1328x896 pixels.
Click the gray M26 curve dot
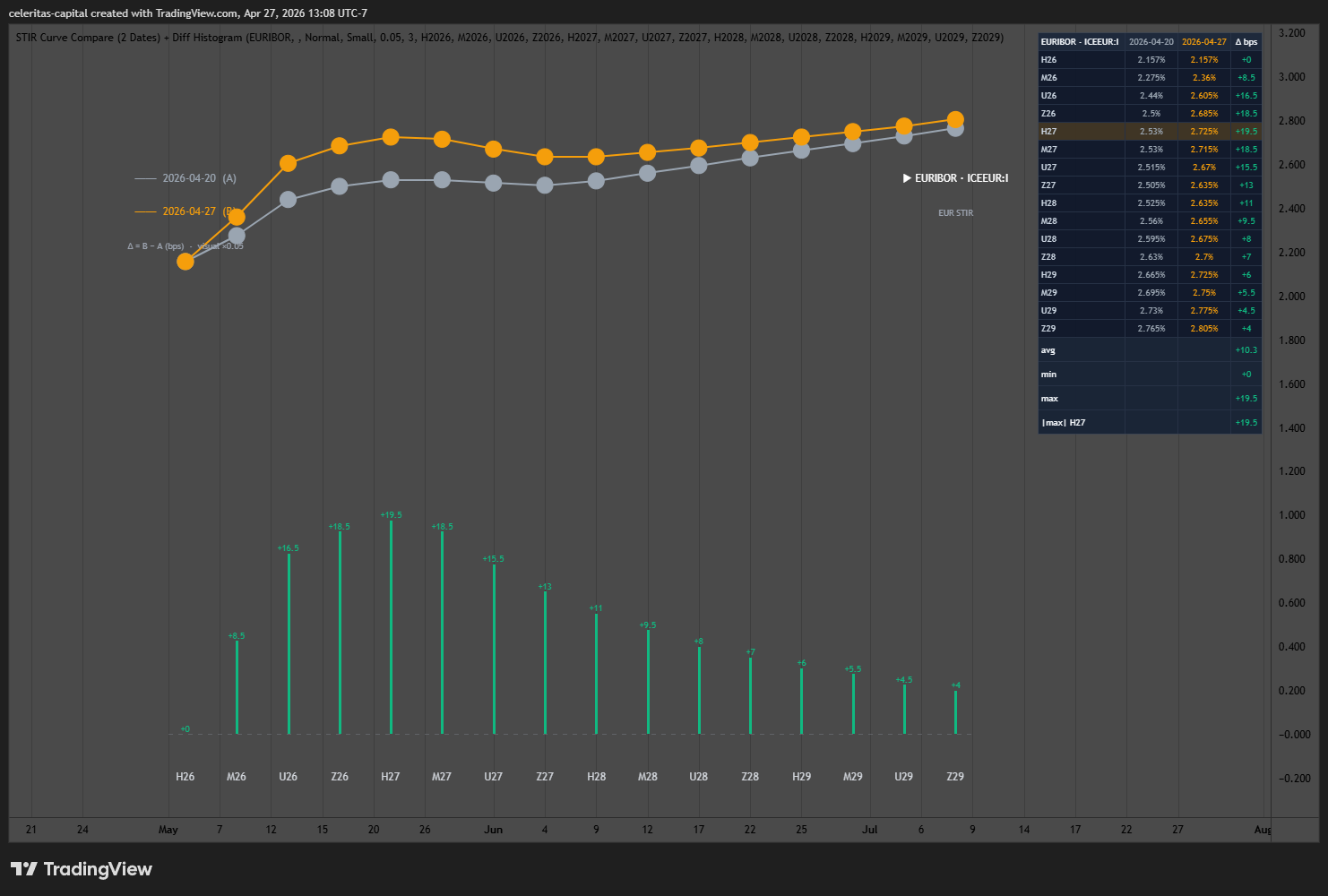(x=237, y=236)
